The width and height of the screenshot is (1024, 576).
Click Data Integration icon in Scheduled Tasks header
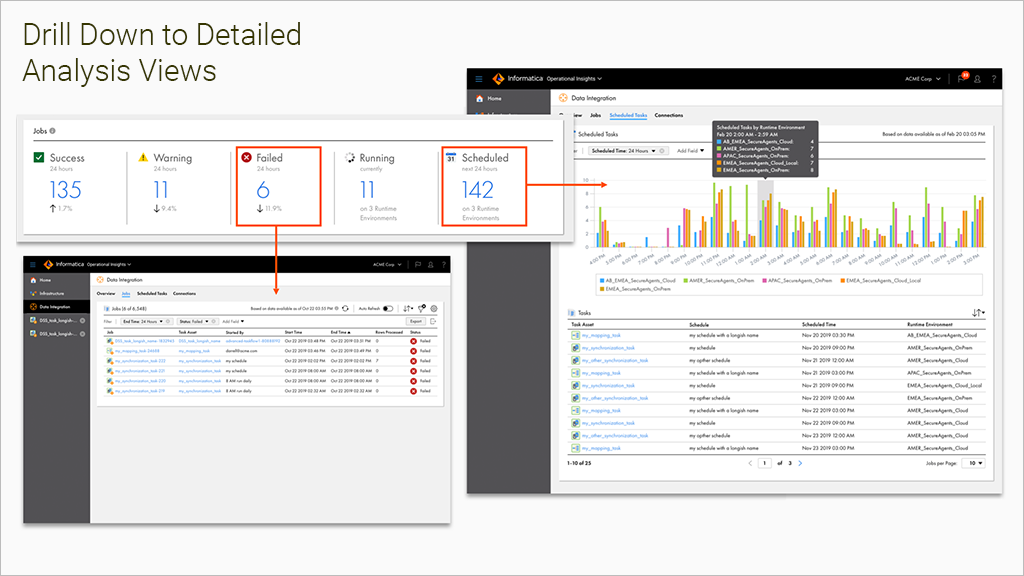click(x=563, y=98)
